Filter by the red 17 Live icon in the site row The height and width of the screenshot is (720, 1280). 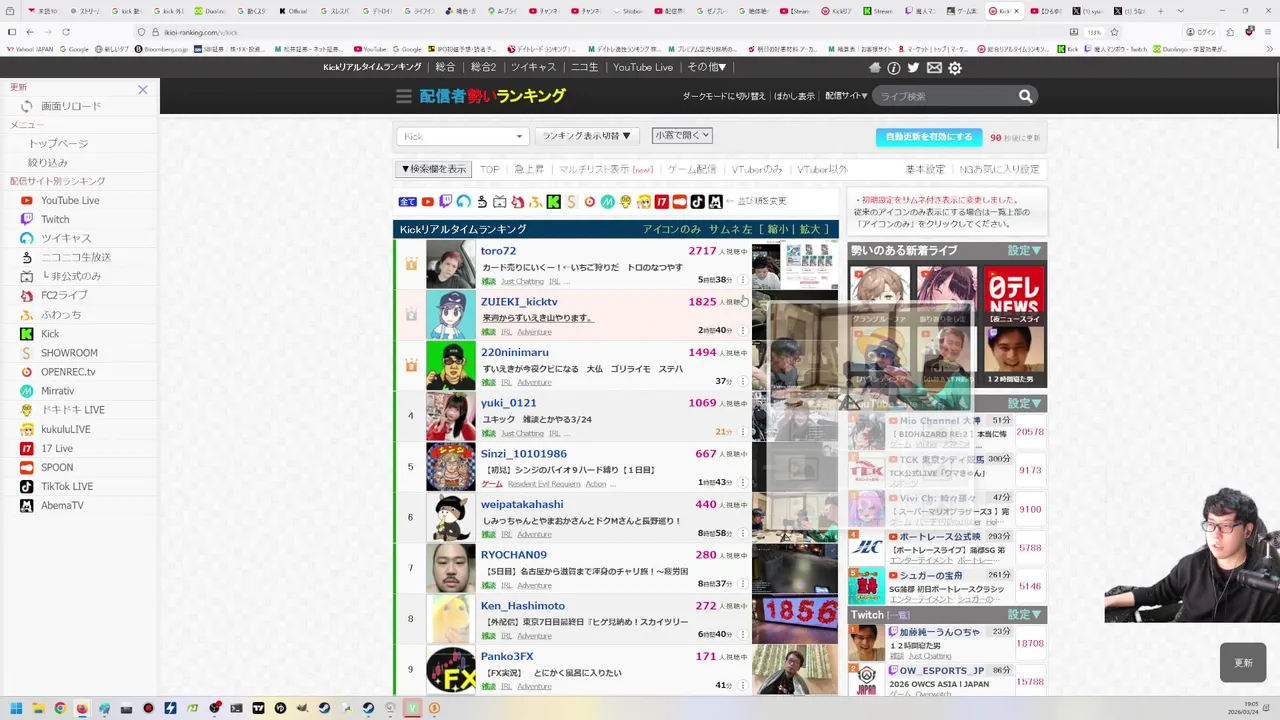coord(662,201)
